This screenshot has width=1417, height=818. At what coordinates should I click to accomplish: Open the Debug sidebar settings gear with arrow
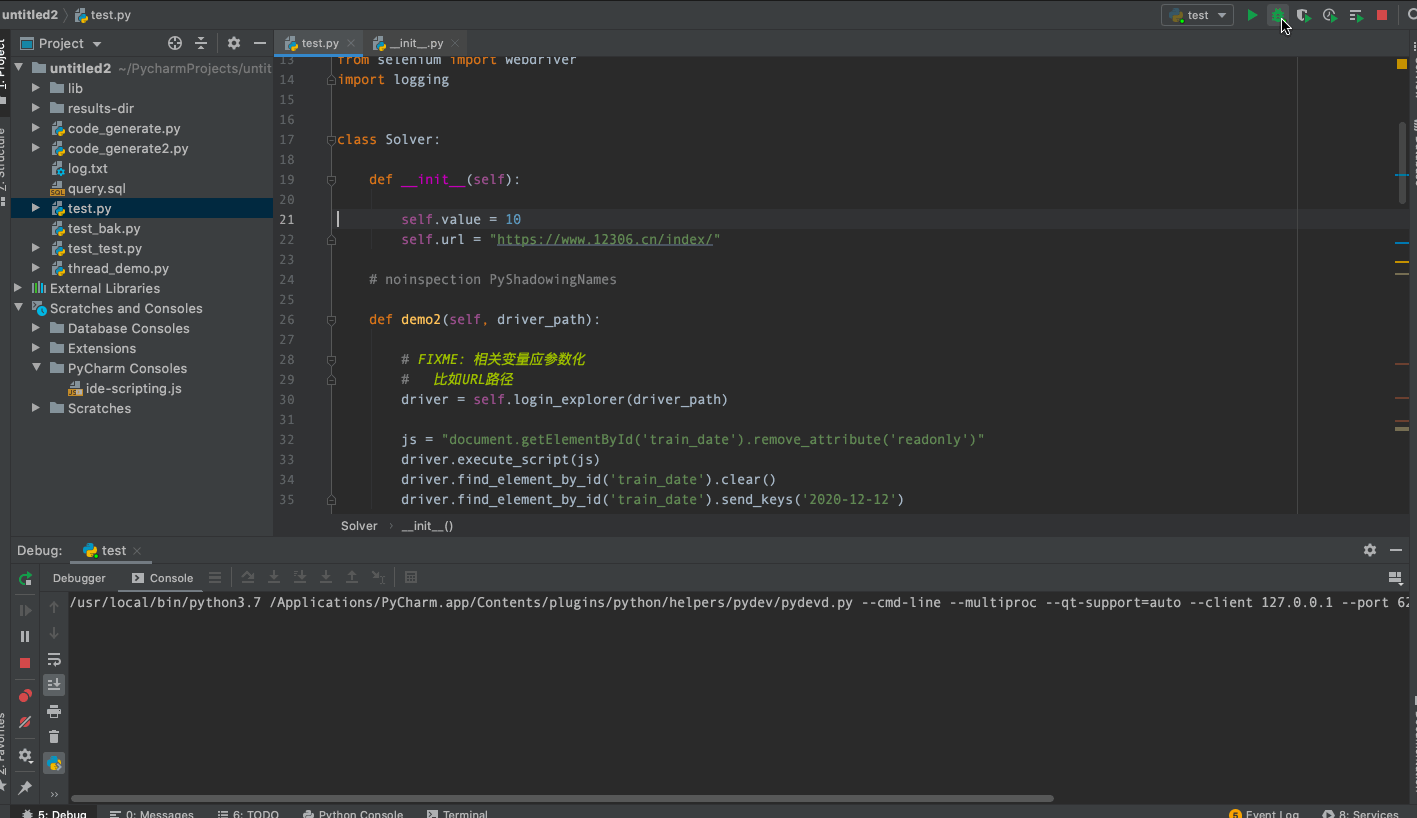26,756
